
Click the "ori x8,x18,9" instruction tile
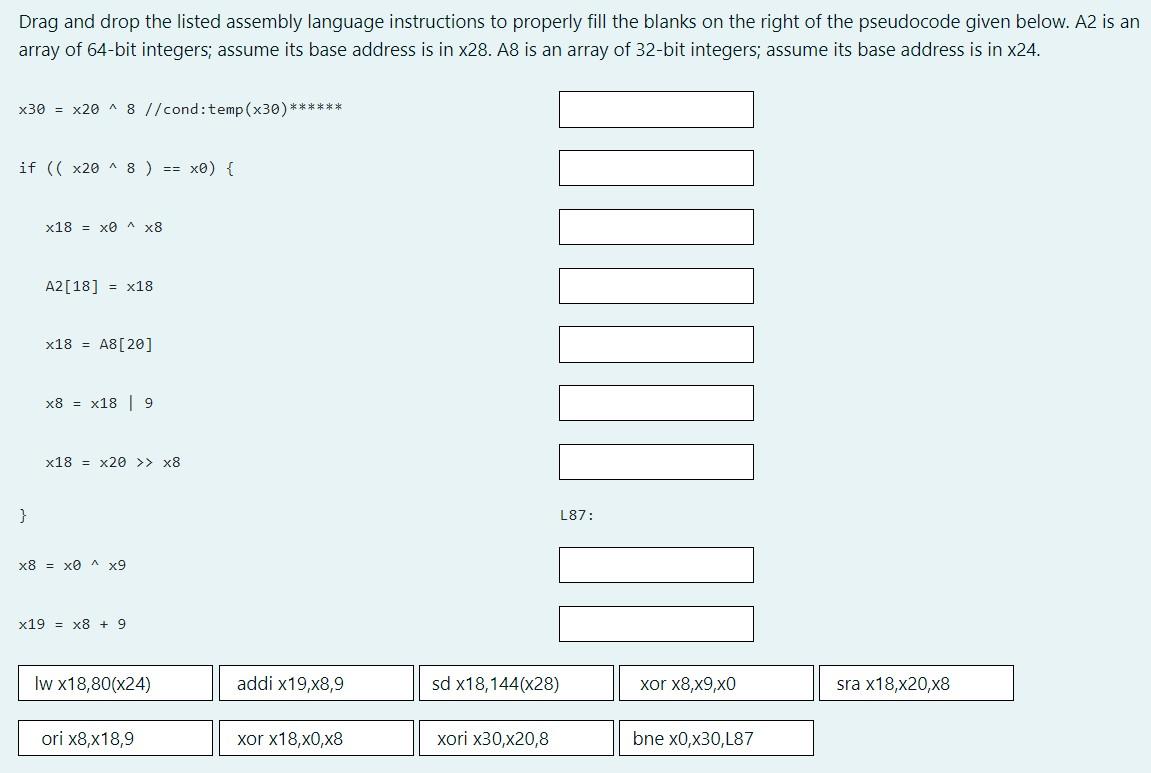click(x=114, y=738)
